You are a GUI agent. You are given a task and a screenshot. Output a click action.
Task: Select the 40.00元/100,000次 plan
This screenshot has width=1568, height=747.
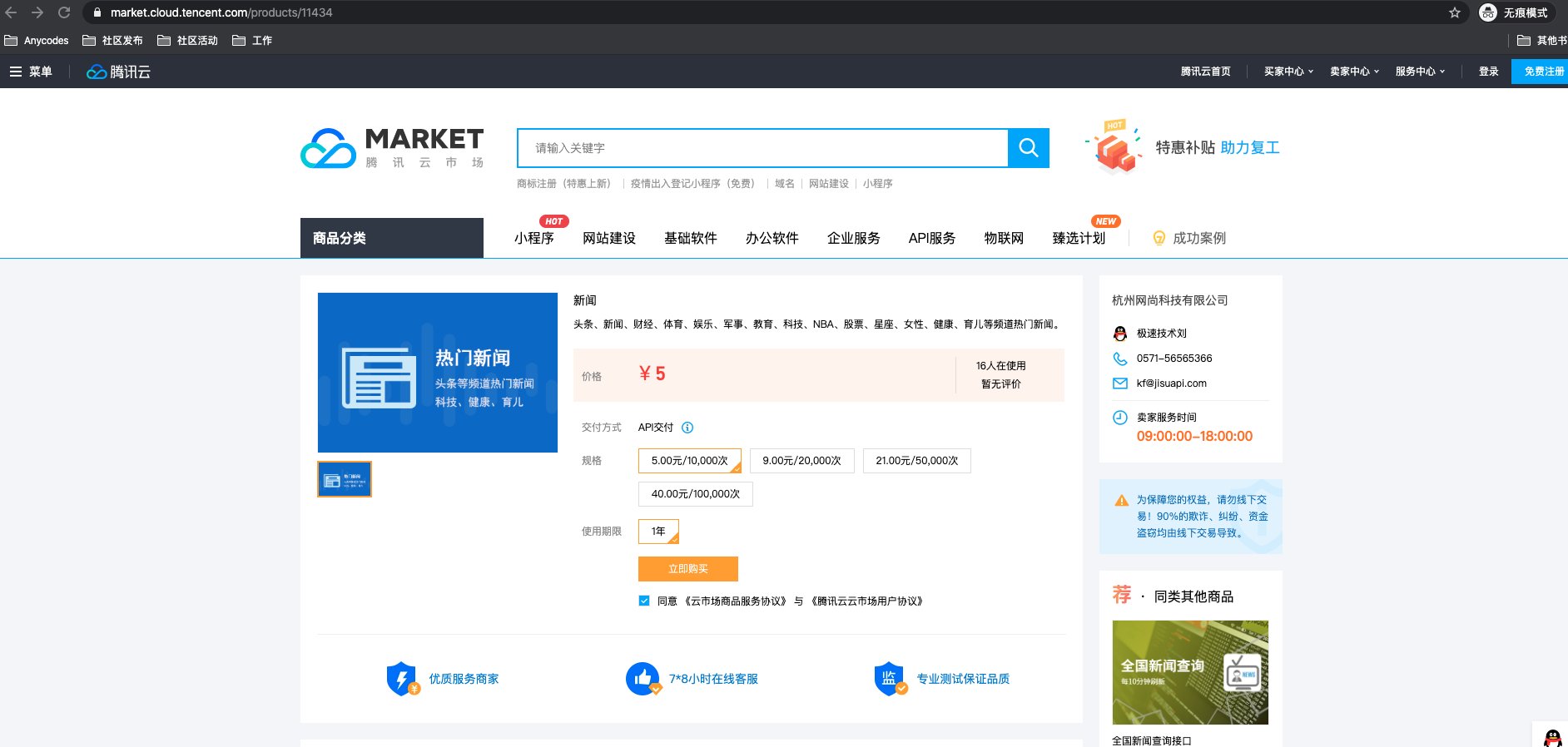[x=696, y=494]
